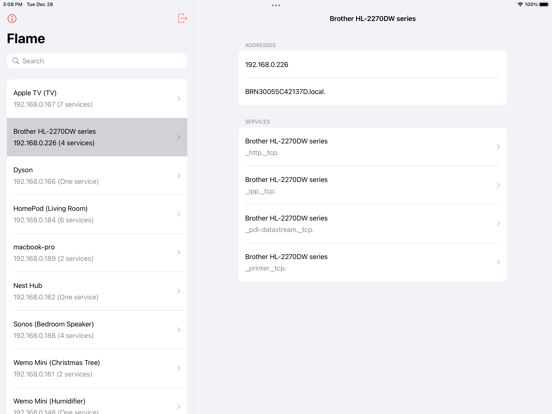Expand chevron on Apple TV (TV) row
Screen dimensions: 552x414
pyautogui.click(x=179, y=99)
